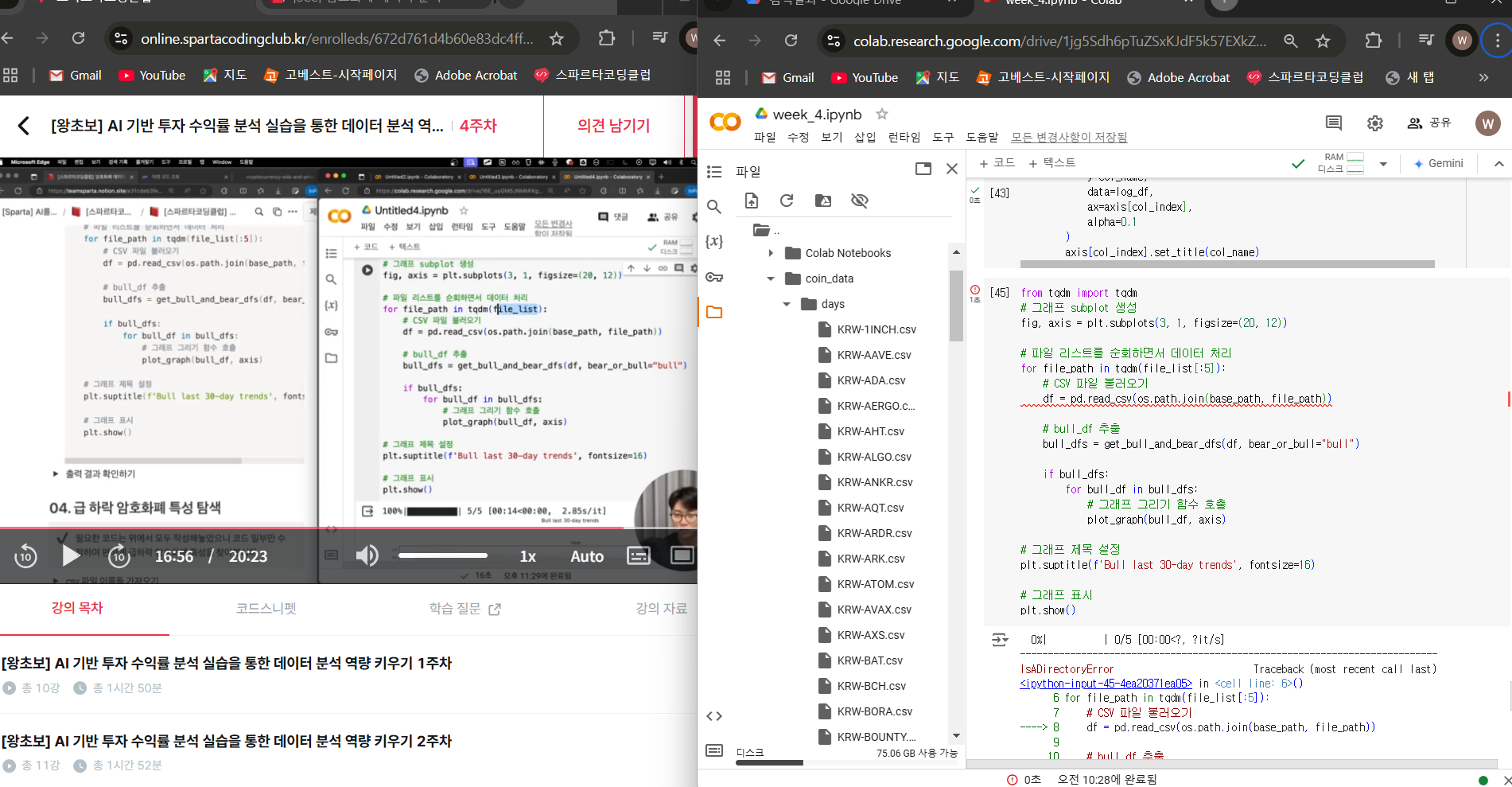
Task: Collapse the coin_data folder
Action: tap(771, 279)
